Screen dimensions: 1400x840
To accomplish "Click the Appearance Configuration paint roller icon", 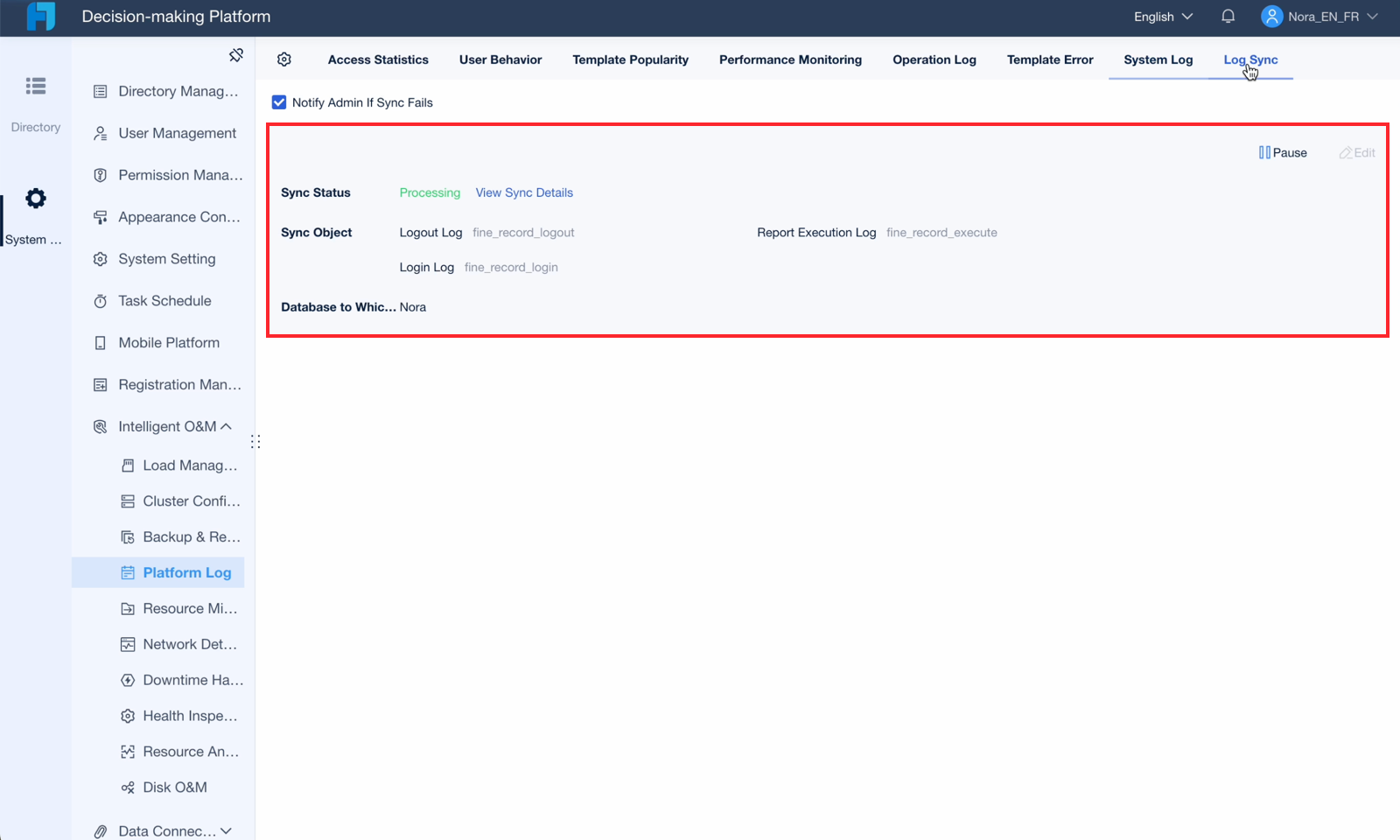I will point(101,217).
